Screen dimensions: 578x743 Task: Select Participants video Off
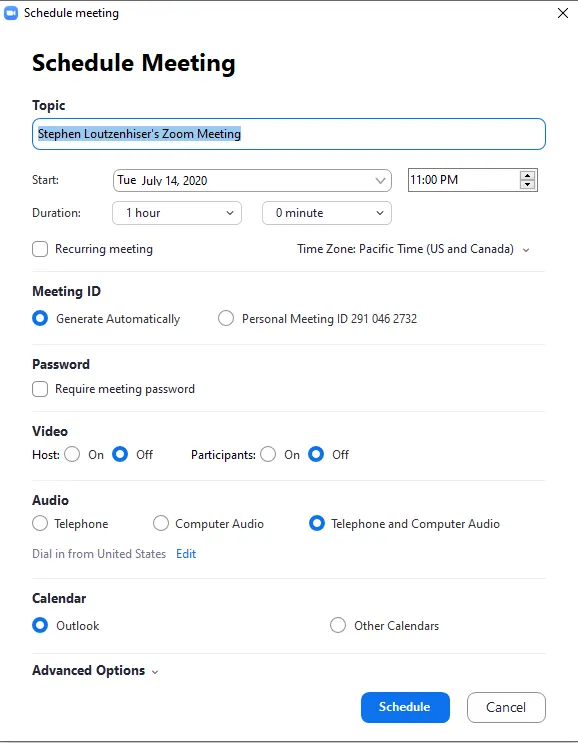pyautogui.click(x=316, y=454)
